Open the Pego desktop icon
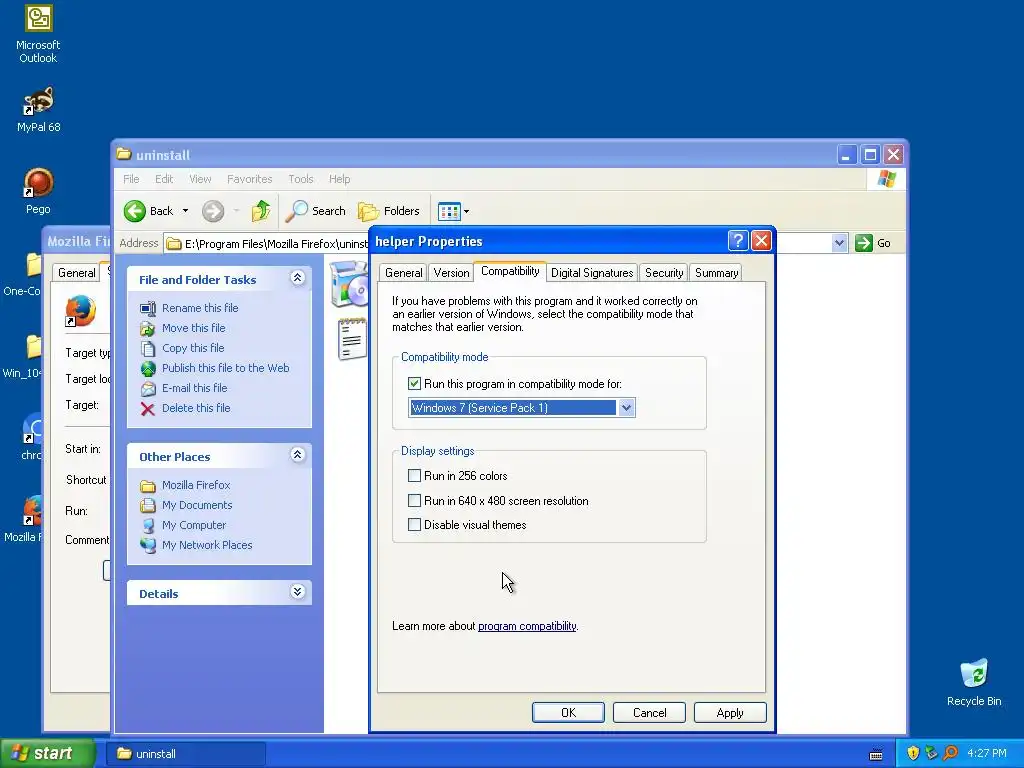 38,191
